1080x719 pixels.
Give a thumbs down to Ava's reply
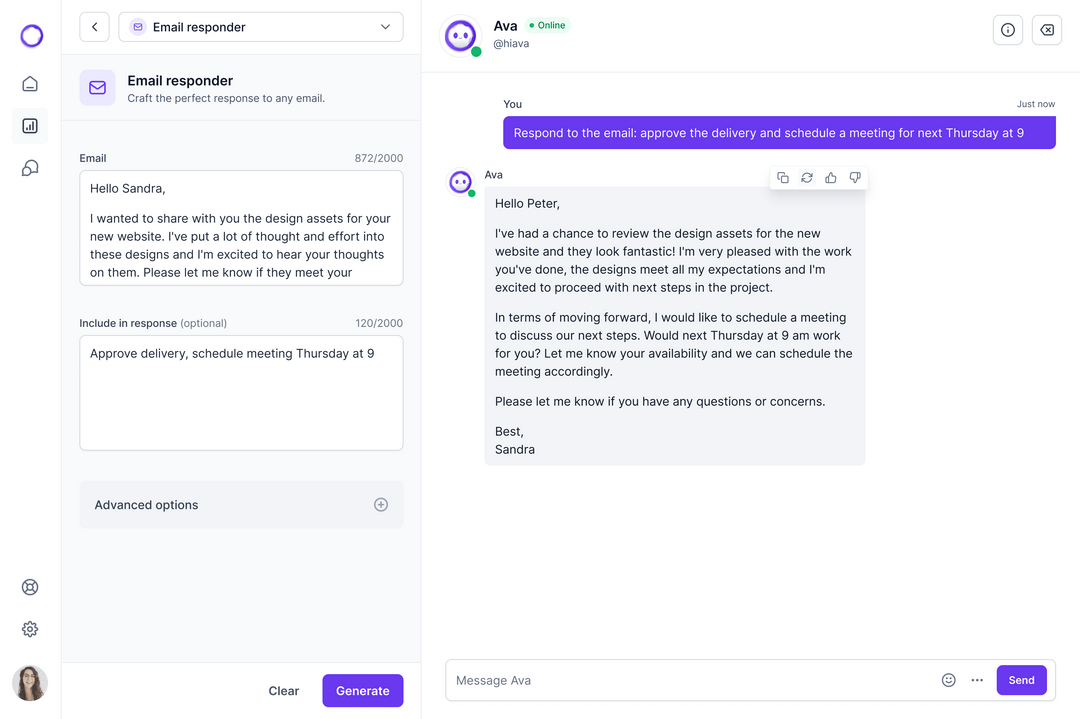855,177
